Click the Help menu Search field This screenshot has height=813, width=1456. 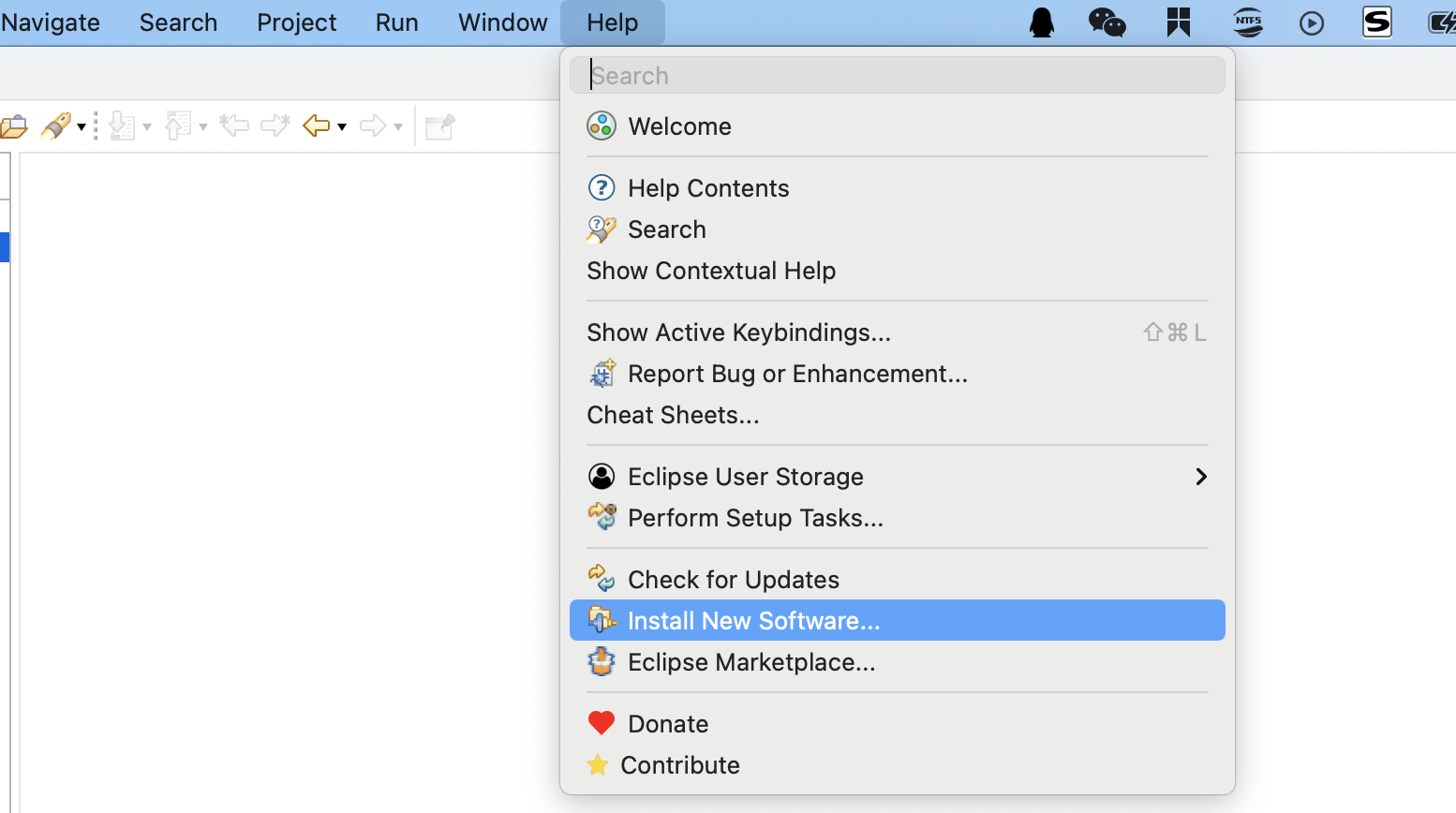coord(898,76)
